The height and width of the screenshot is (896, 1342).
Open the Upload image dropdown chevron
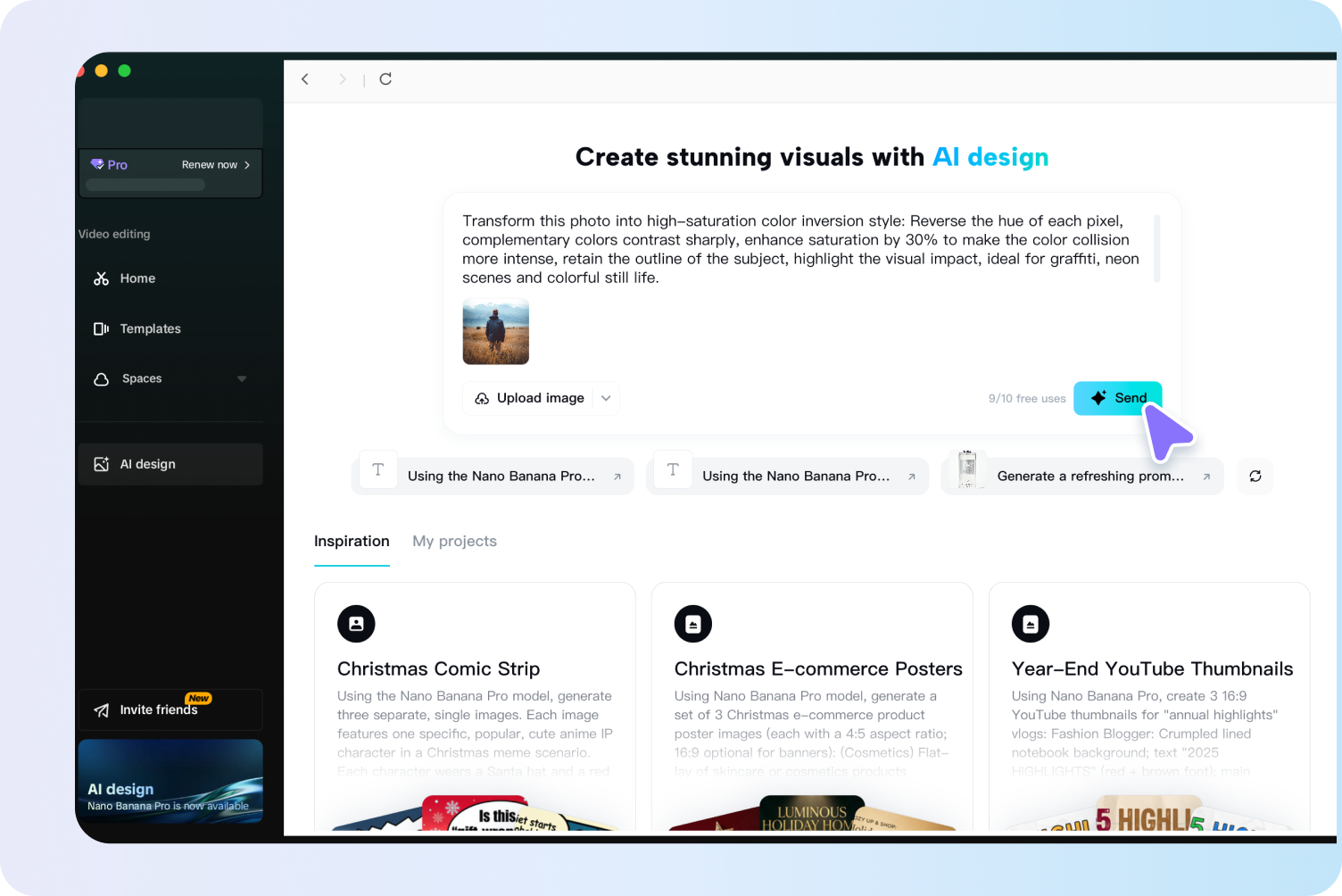[x=606, y=399]
